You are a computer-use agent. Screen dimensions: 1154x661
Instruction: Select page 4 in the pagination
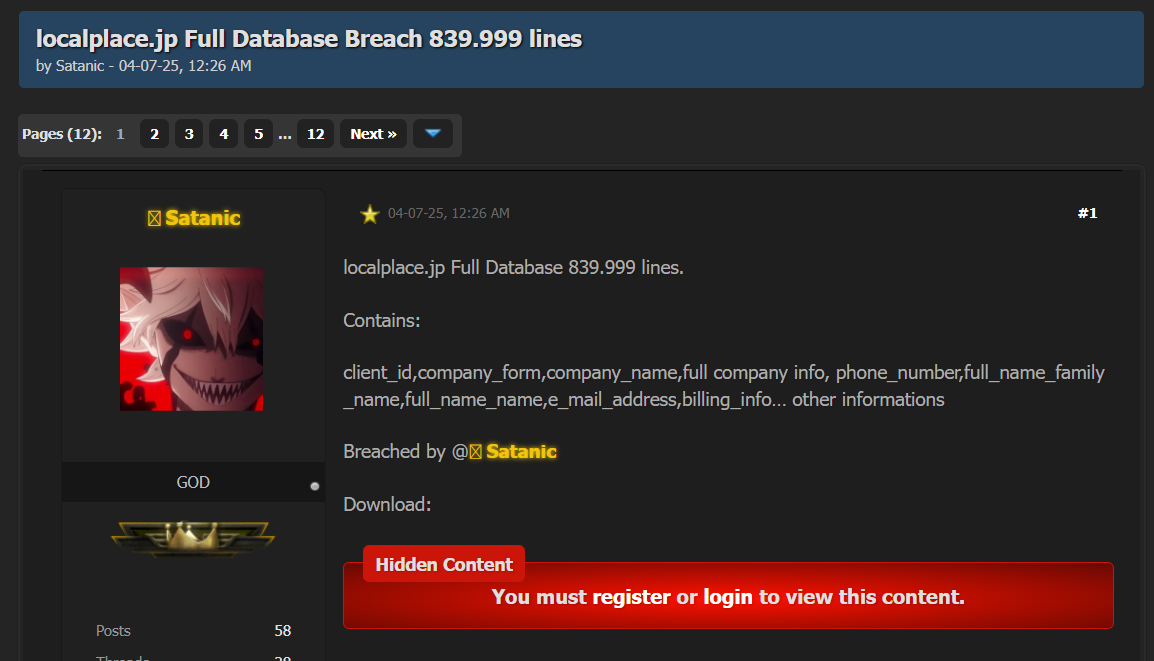click(x=223, y=134)
